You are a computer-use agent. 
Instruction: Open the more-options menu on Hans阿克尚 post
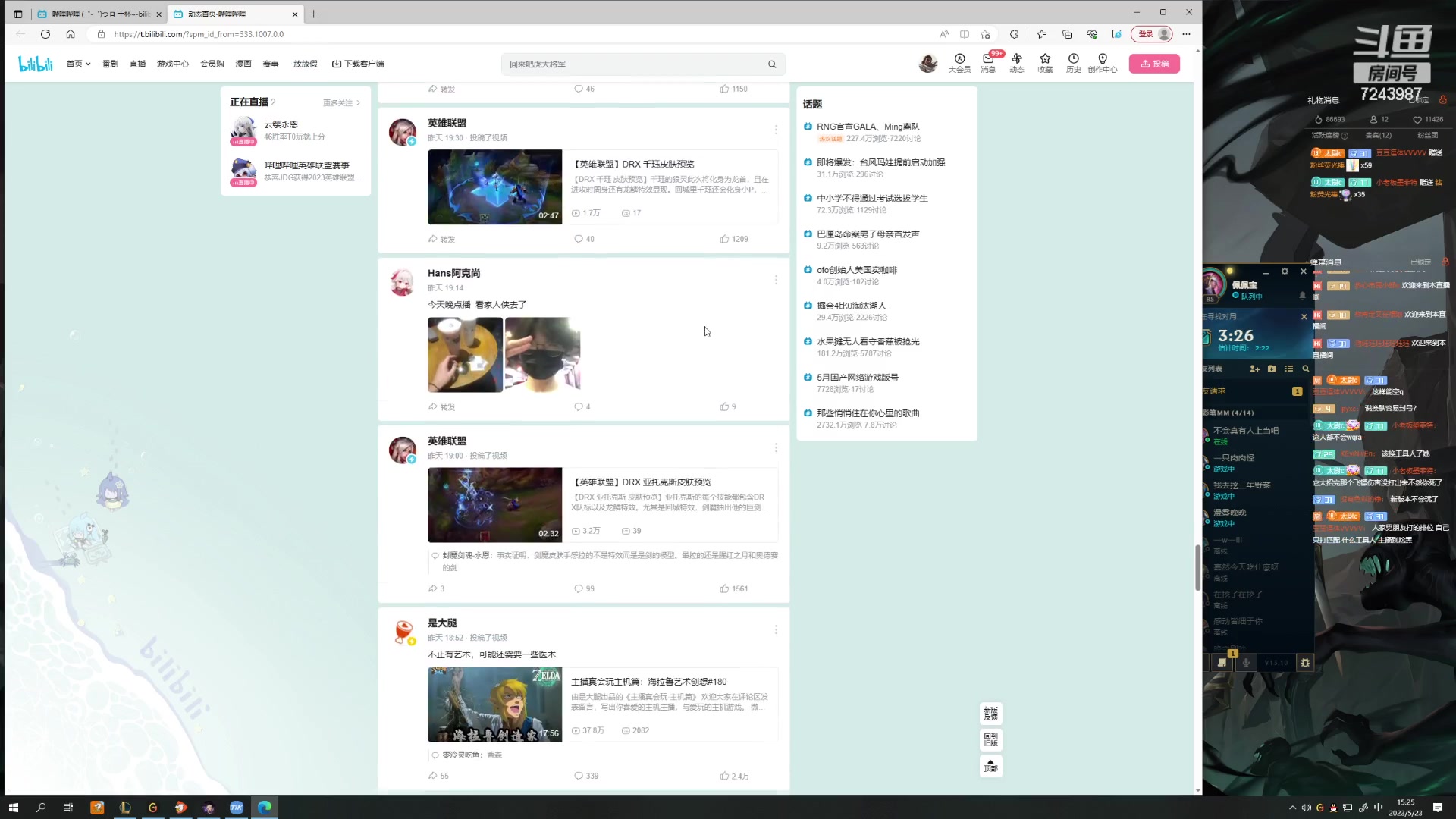[776, 280]
